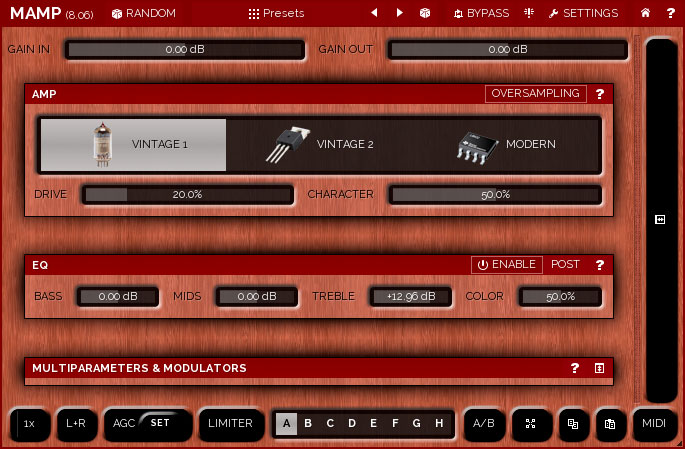Toggle the BYPASS button
Viewport: 685px width, 449px height.
(481, 13)
